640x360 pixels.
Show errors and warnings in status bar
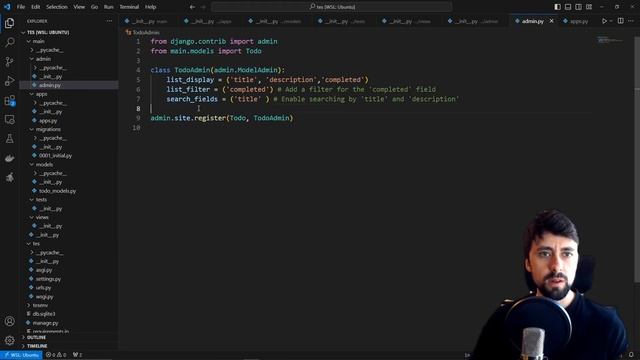pyautogui.click(x=56, y=355)
